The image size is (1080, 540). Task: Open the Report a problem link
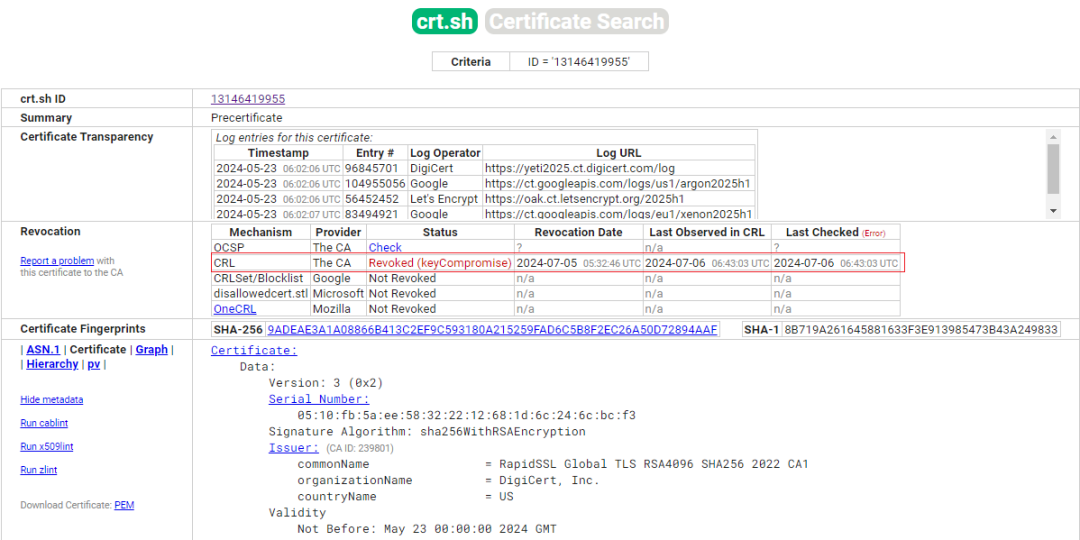(57, 260)
